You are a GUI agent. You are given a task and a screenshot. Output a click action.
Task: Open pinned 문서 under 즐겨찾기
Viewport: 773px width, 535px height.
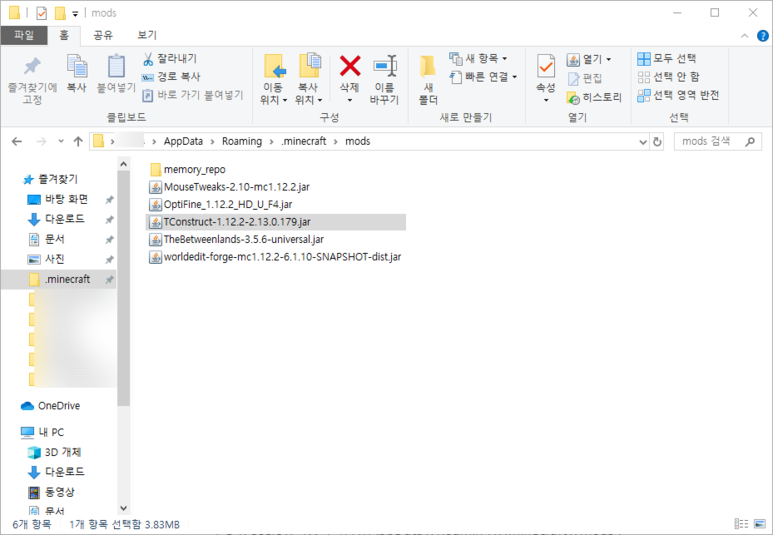tap(47, 239)
